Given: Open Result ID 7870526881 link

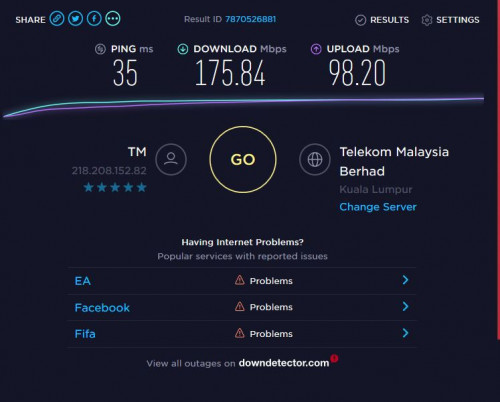Looking at the screenshot, I should pos(251,19).
